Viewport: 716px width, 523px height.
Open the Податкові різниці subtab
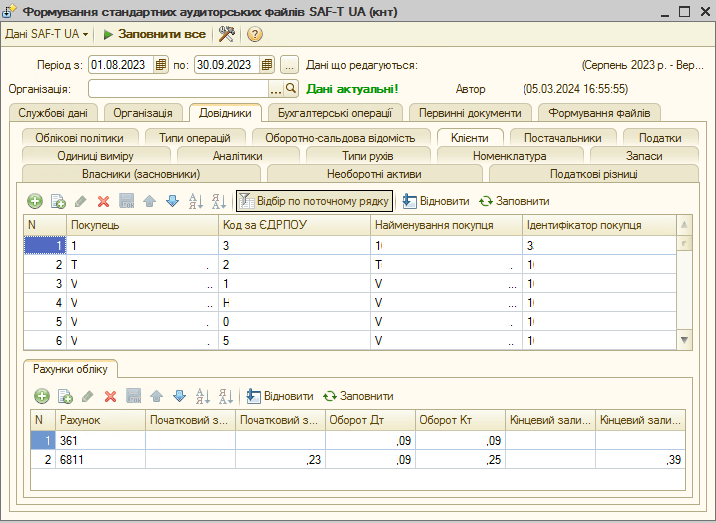pyautogui.click(x=594, y=174)
